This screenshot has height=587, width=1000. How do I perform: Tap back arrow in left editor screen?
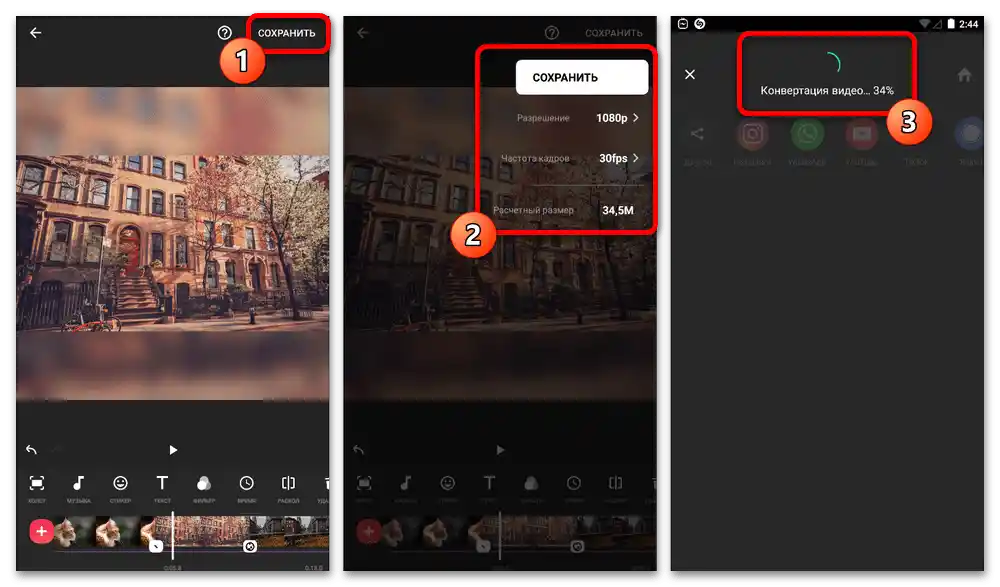point(36,33)
